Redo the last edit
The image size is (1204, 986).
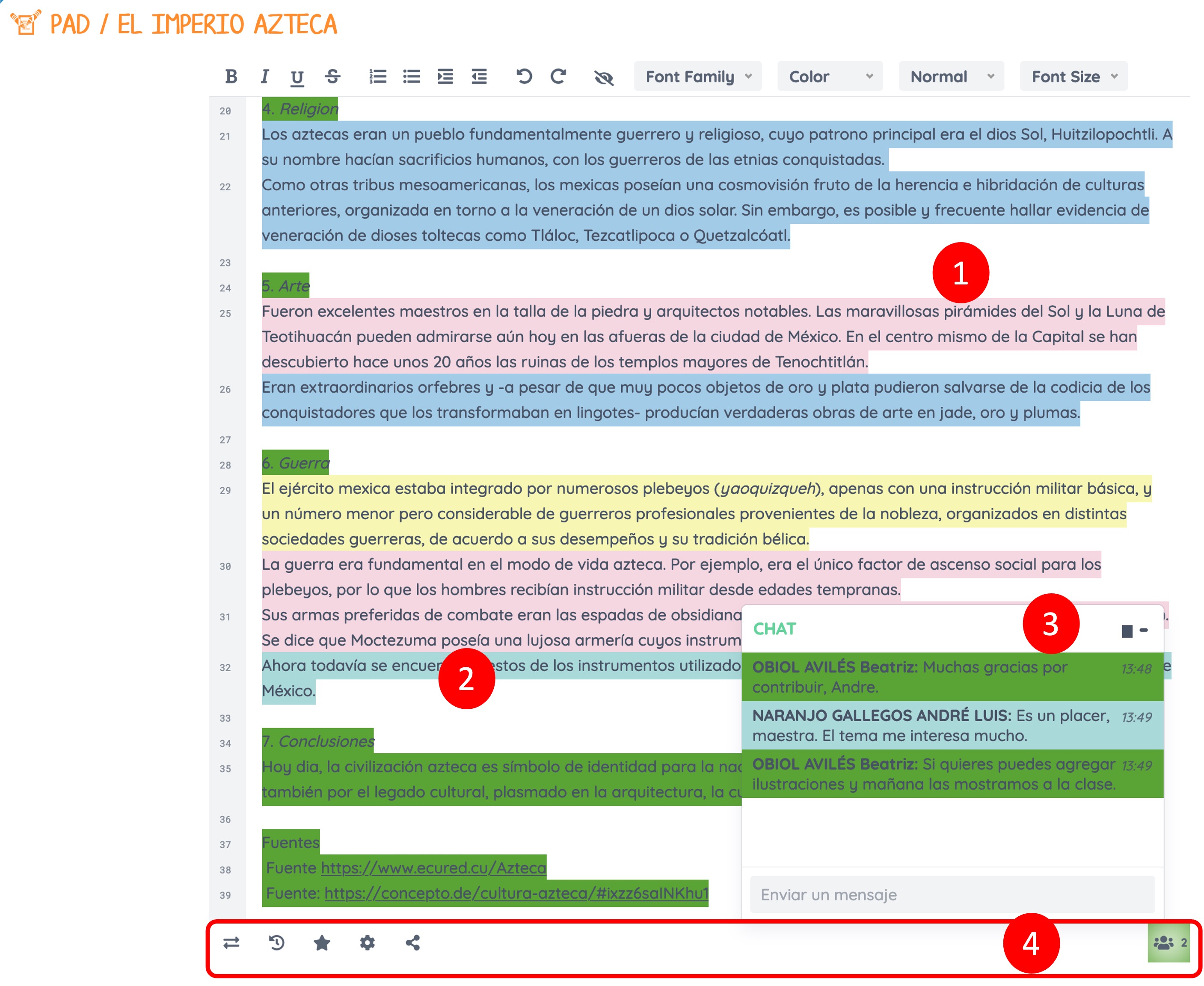pos(558,76)
